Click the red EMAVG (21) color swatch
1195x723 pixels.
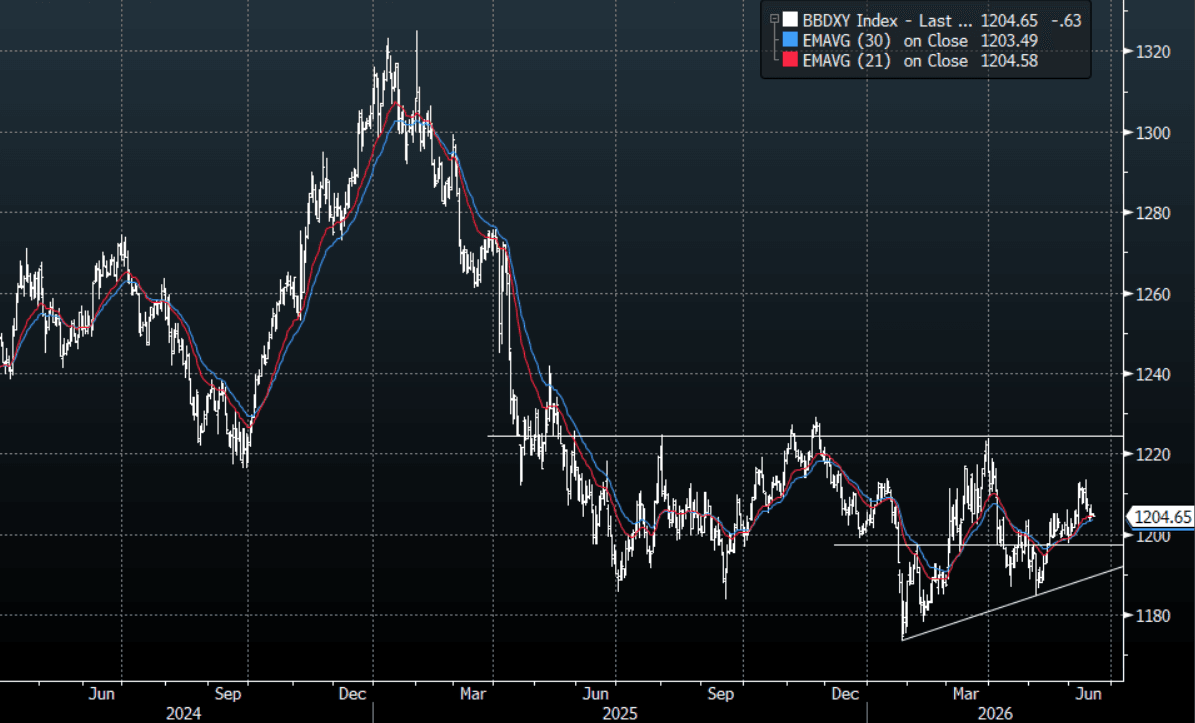[790, 60]
